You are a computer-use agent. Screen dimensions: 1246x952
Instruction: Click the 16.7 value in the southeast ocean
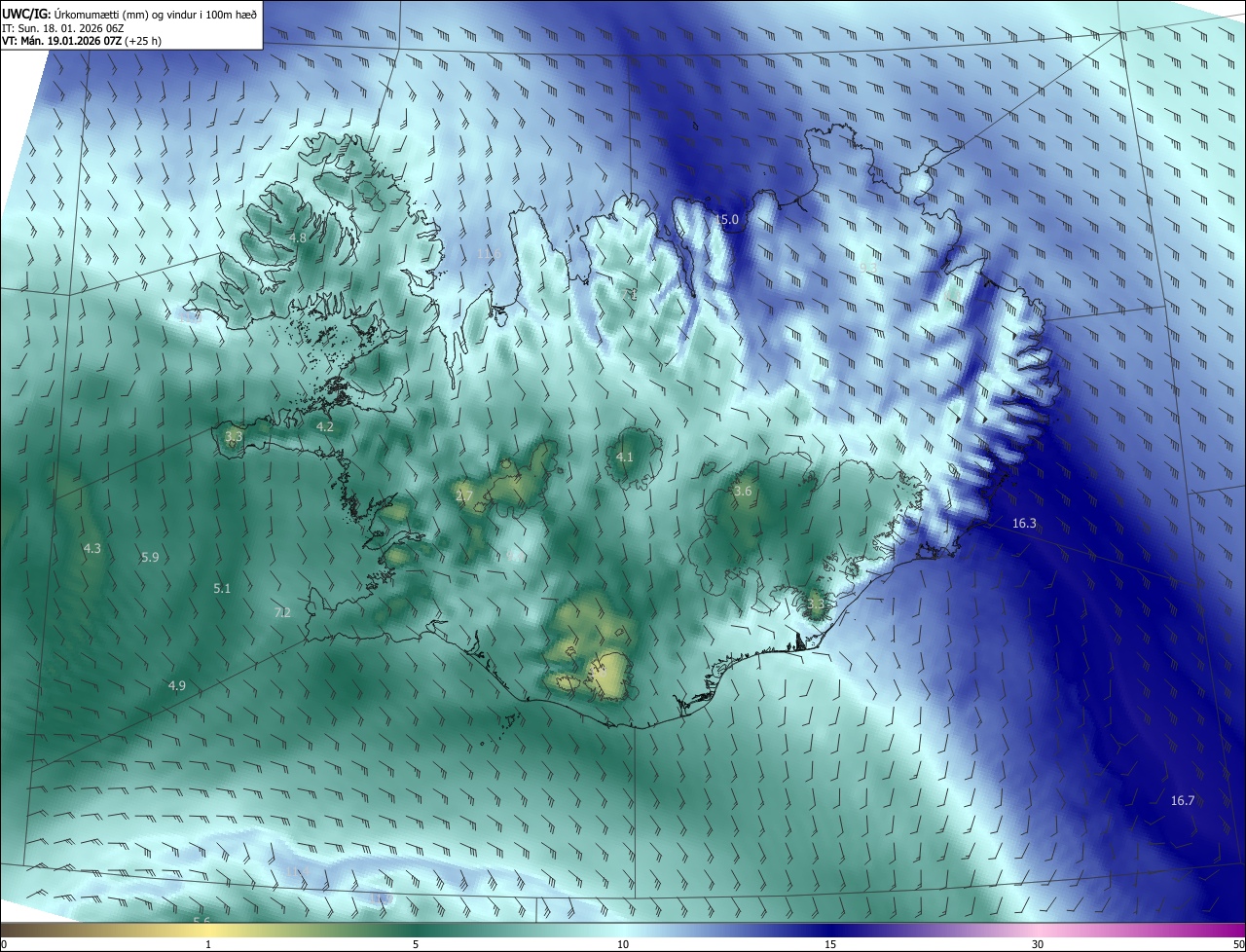[1182, 800]
